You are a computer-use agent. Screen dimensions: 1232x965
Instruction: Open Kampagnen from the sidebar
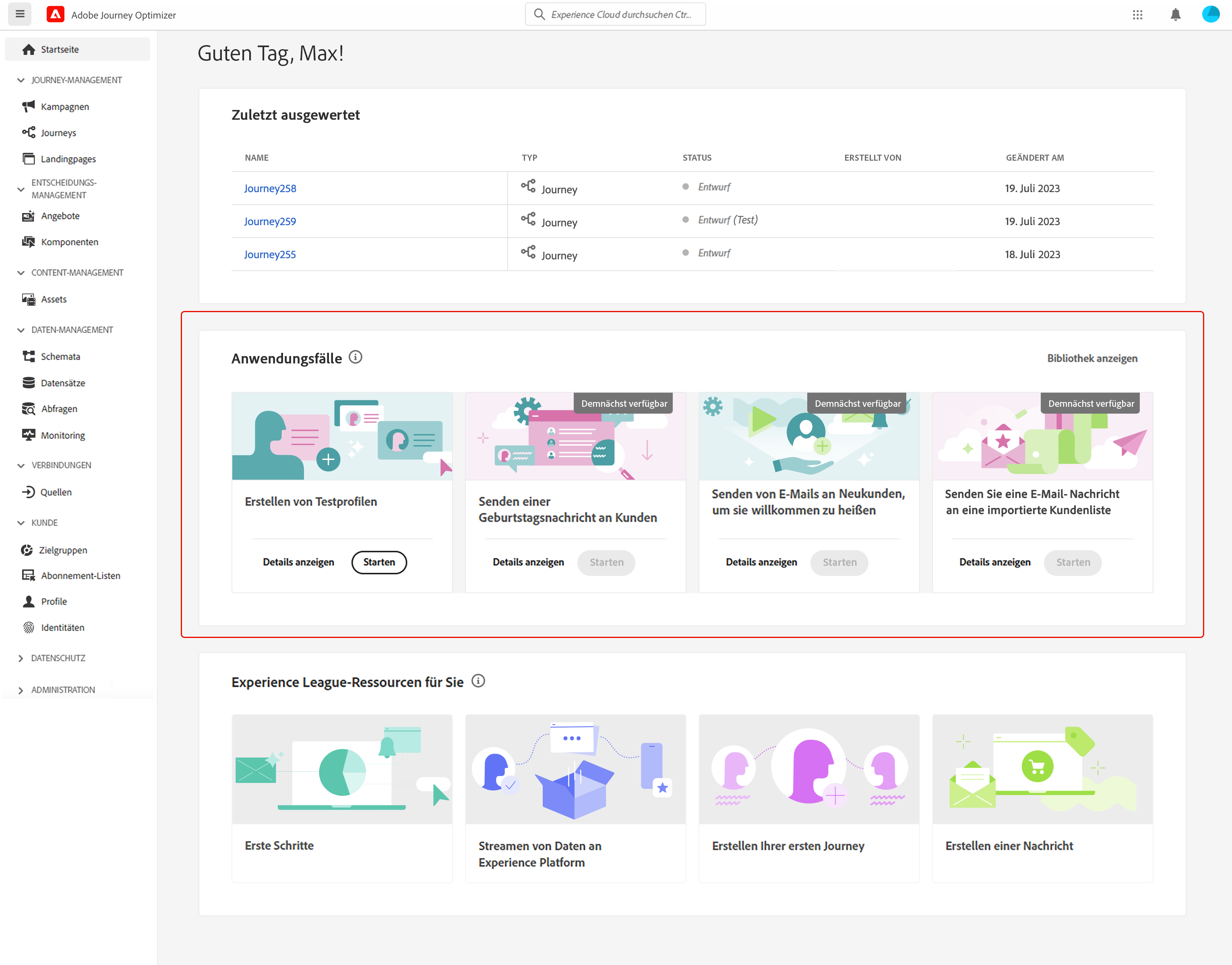(x=64, y=107)
